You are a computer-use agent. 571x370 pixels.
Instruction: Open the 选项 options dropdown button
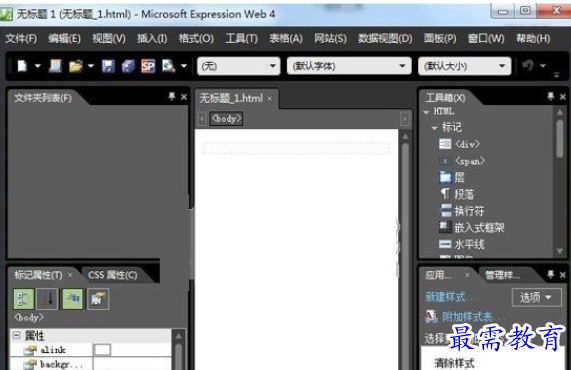tap(536, 298)
